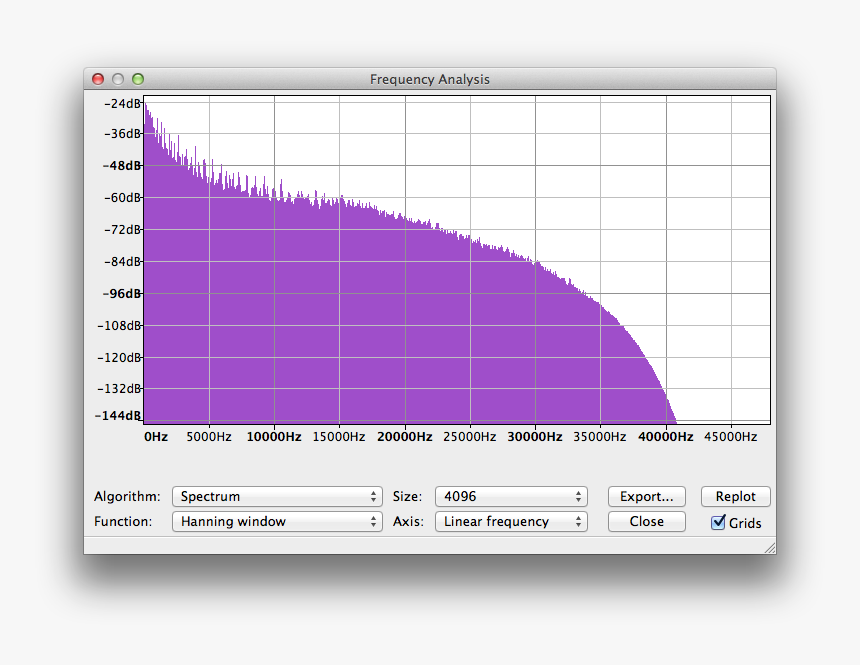Click the Axis: label
This screenshot has width=860, height=665.
pos(409,521)
